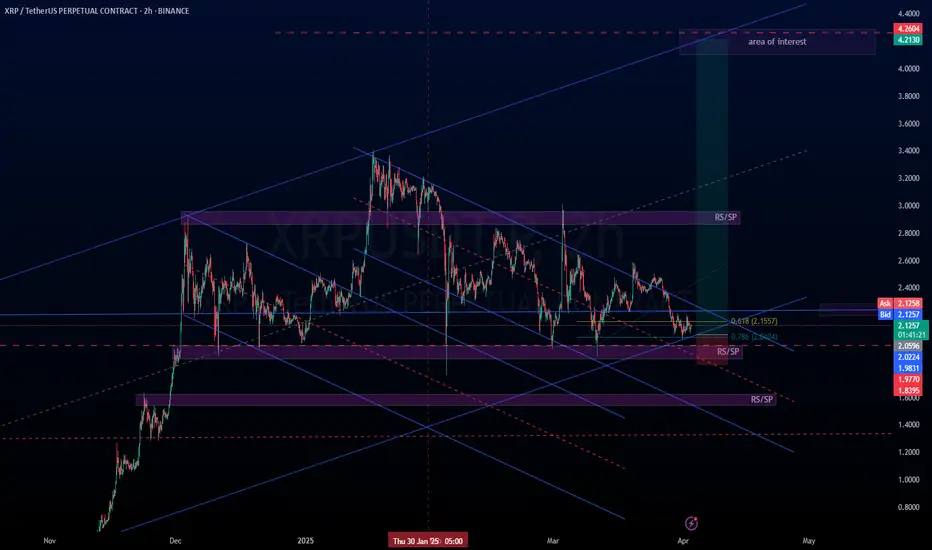
Task: Click May on the time axis
Action: tap(808, 540)
